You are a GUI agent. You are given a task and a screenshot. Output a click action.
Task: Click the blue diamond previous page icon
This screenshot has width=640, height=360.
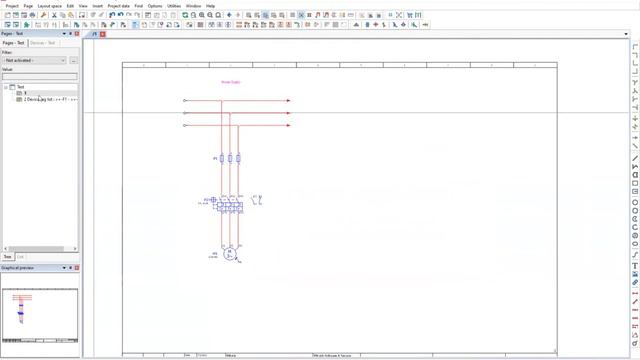229,15
